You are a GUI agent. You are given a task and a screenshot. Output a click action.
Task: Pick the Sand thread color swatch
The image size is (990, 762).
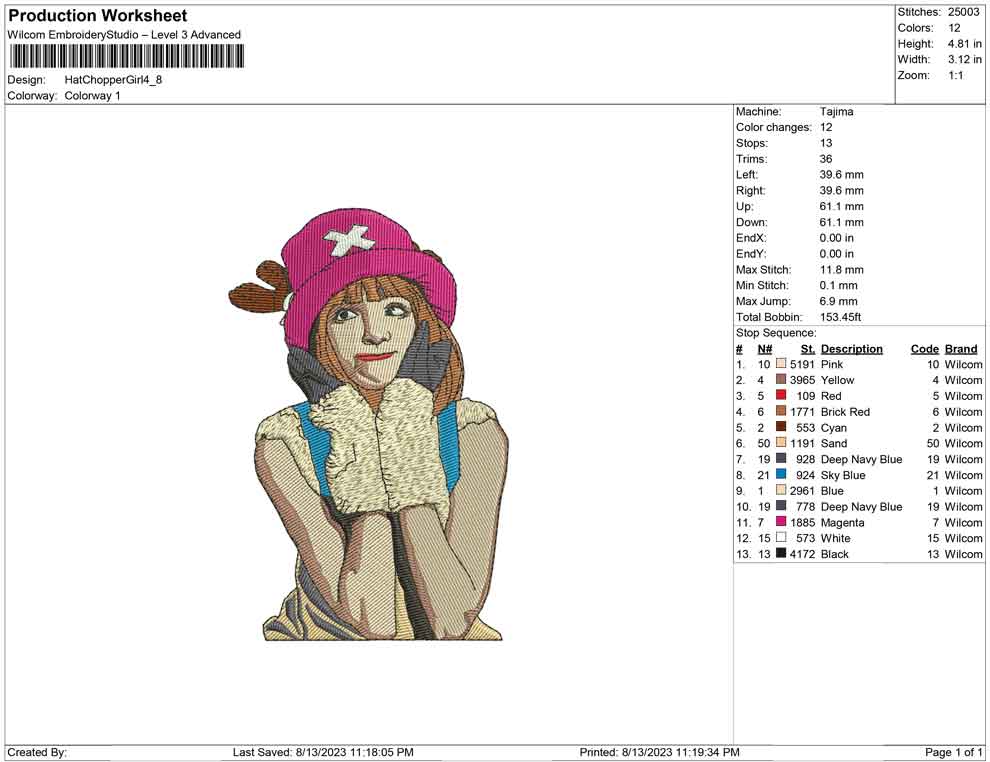(781, 443)
